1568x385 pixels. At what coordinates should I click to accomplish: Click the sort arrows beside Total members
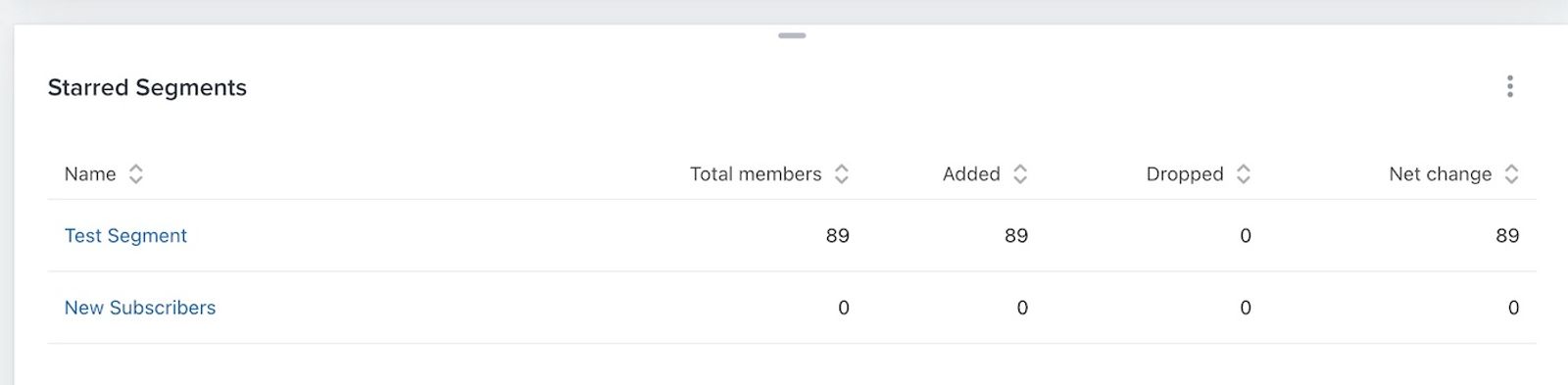pos(842,174)
